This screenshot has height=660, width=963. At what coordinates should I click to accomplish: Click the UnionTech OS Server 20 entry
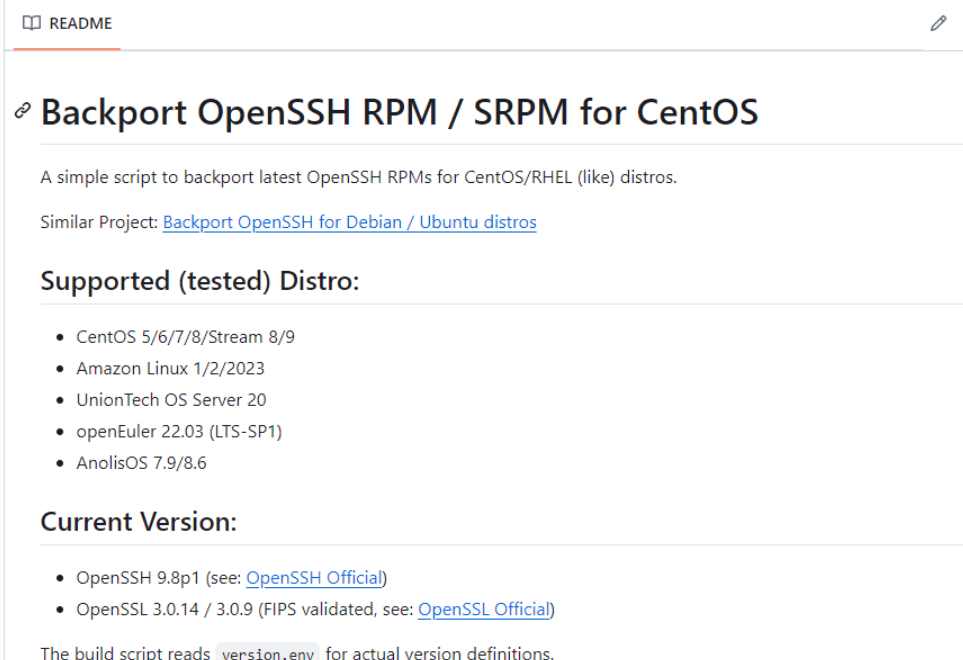(171, 400)
